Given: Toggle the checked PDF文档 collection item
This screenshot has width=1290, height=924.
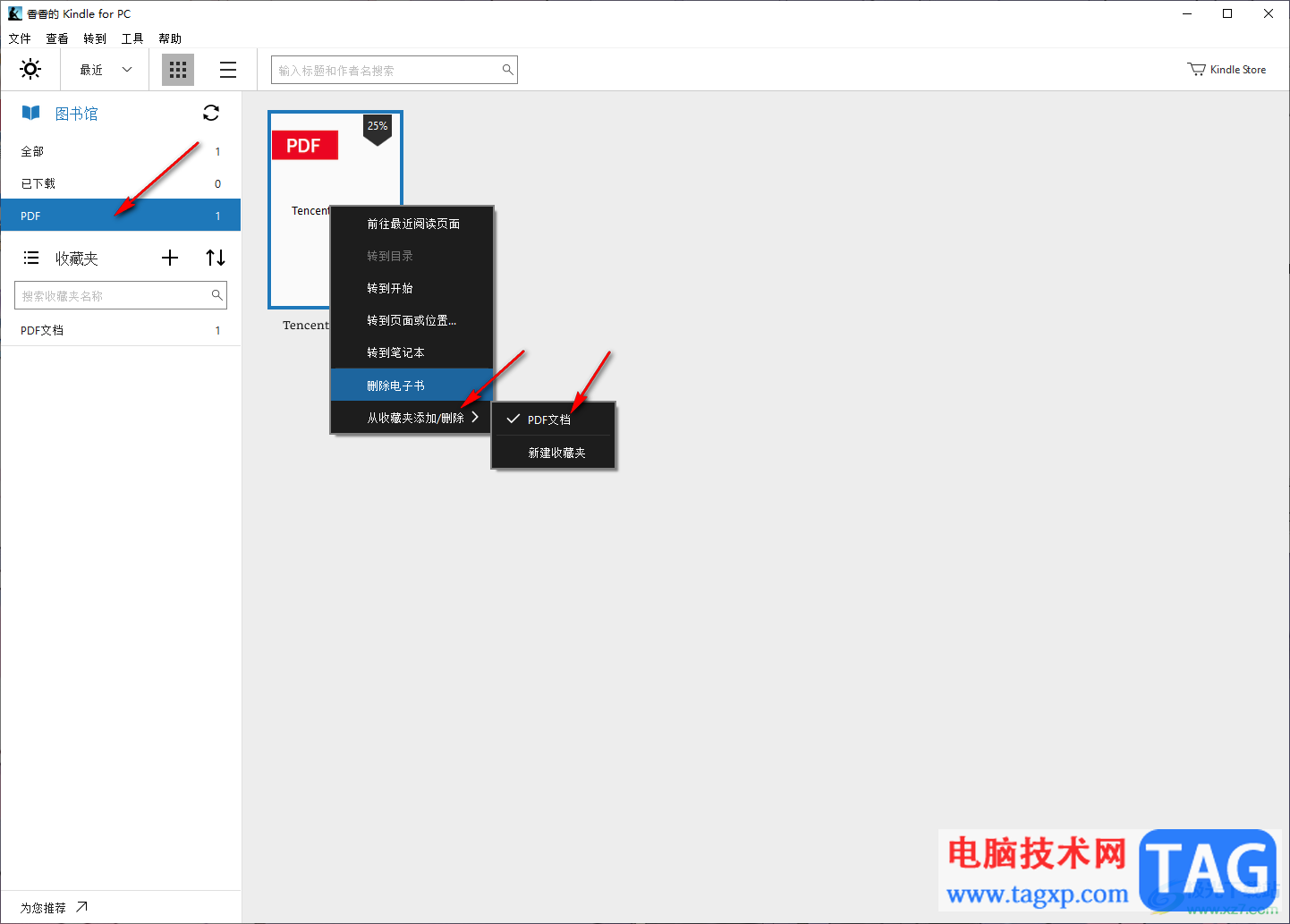Looking at the screenshot, I should click(x=553, y=420).
